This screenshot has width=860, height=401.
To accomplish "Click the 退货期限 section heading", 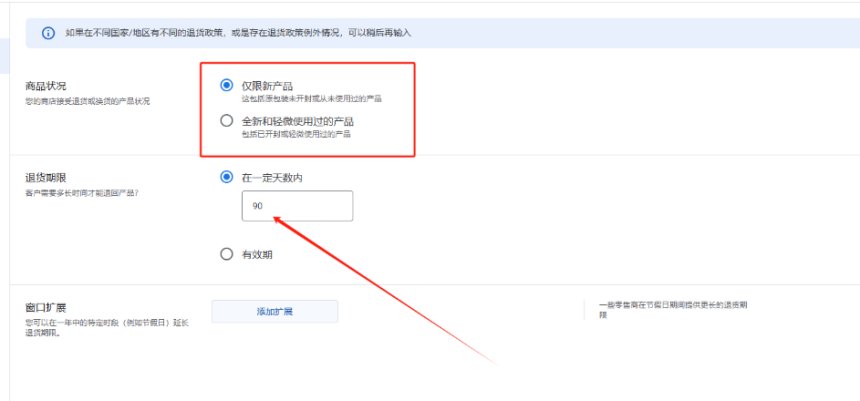I will [x=46, y=178].
